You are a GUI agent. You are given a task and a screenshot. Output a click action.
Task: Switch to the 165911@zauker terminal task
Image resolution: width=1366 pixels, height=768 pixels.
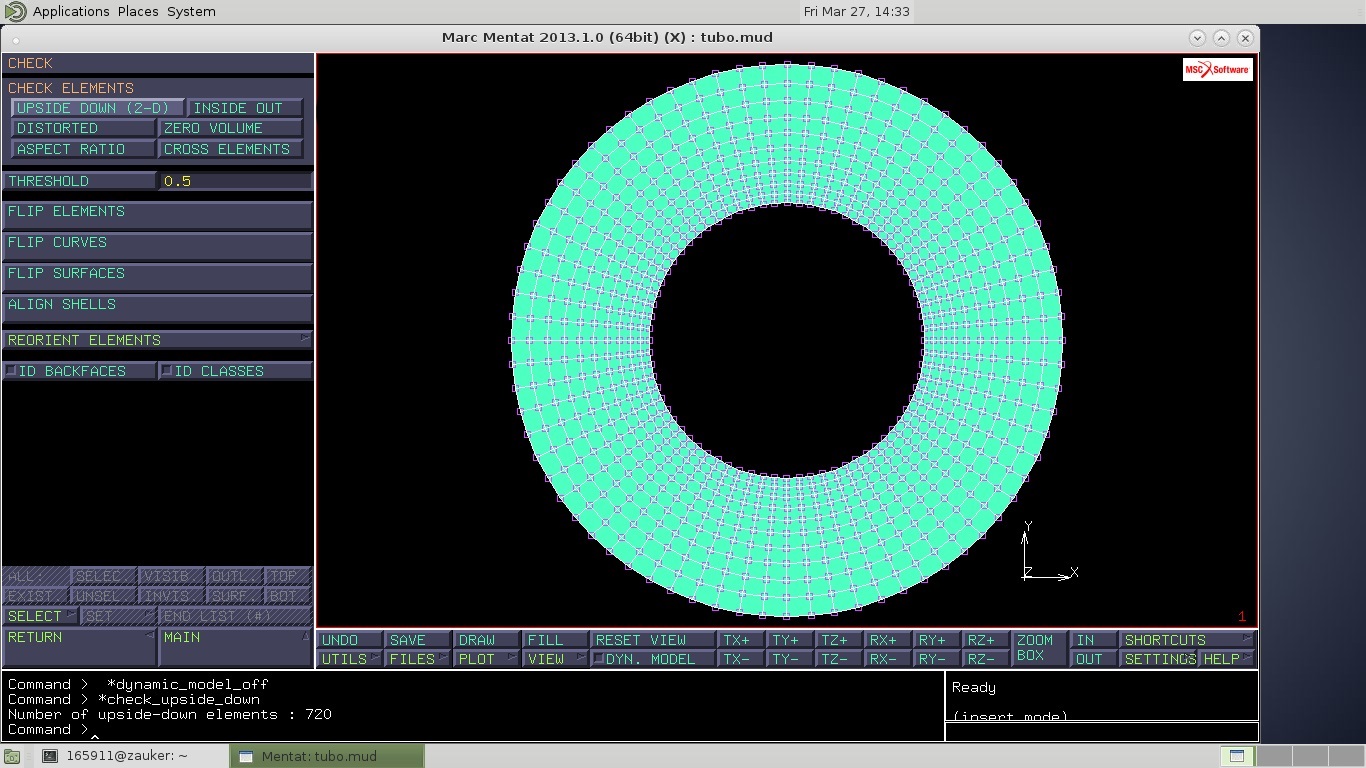pyautogui.click(x=125, y=756)
